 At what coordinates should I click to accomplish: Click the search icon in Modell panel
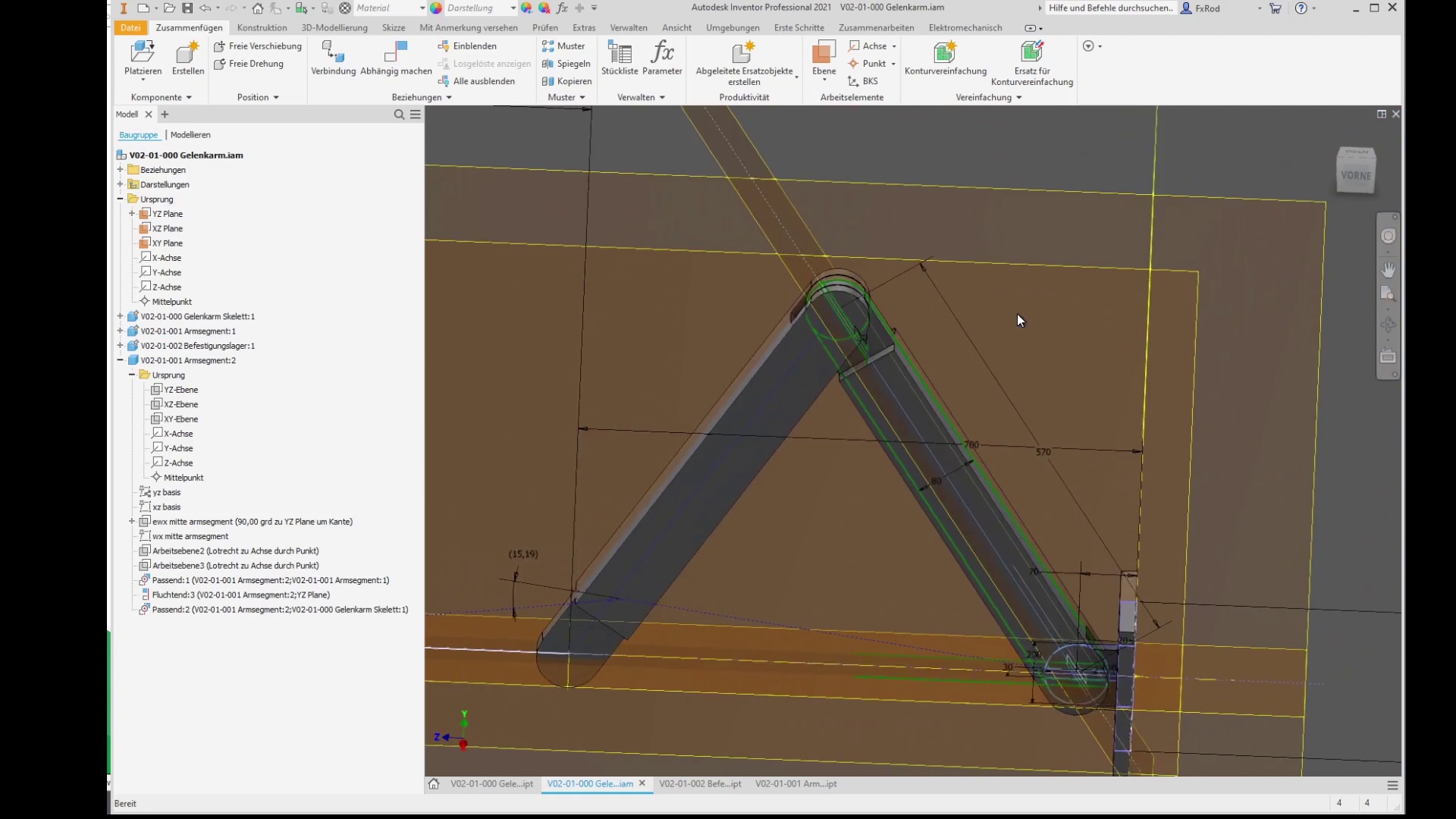click(399, 115)
